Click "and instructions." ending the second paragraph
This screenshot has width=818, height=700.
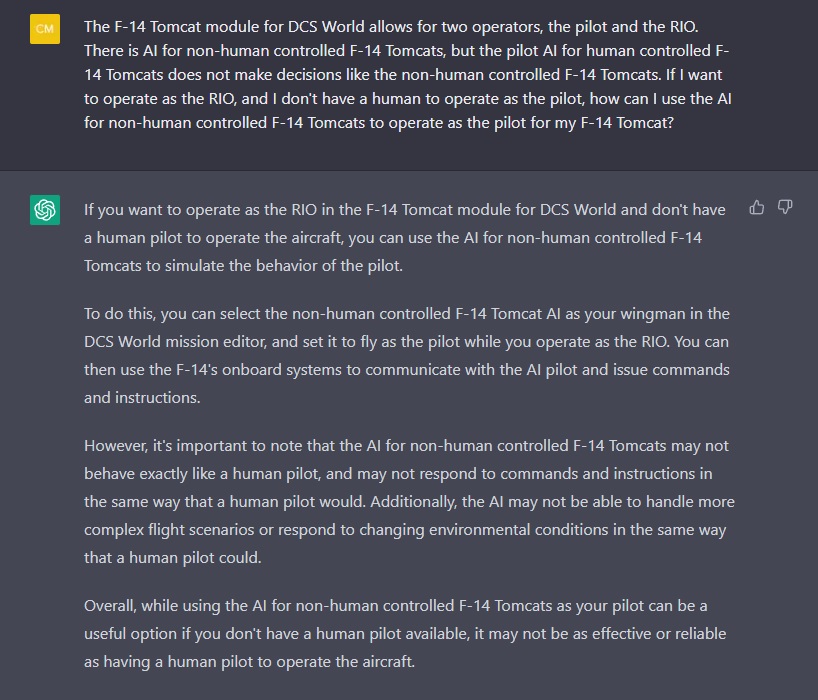[140, 397]
